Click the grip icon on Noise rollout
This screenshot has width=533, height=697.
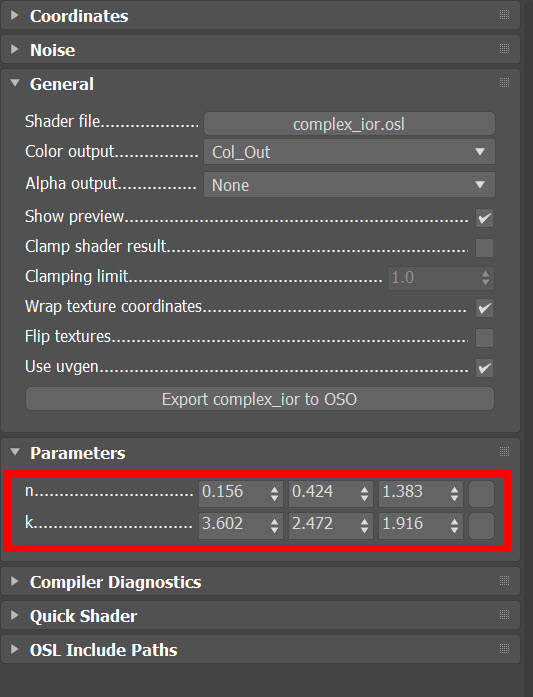pyautogui.click(x=504, y=48)
